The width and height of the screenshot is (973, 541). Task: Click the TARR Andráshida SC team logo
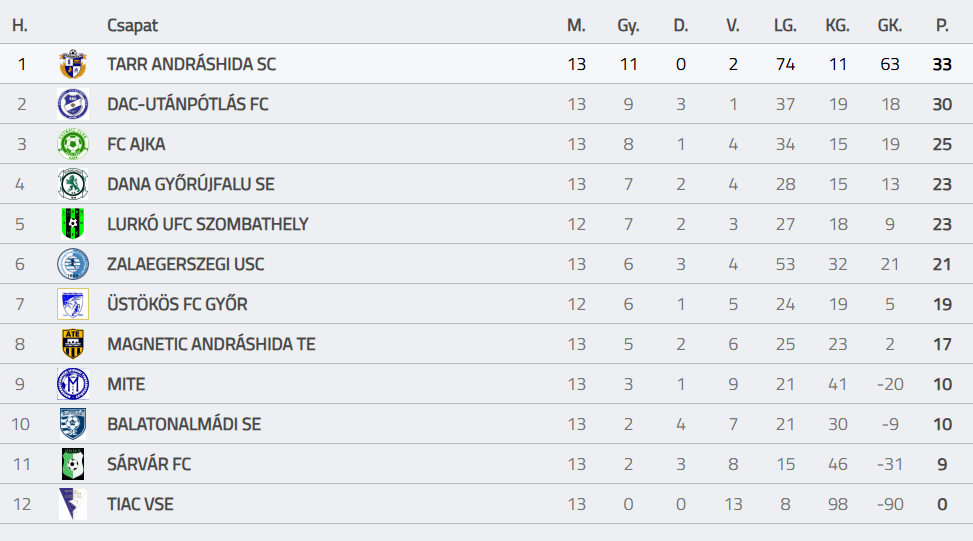point(72,64)
